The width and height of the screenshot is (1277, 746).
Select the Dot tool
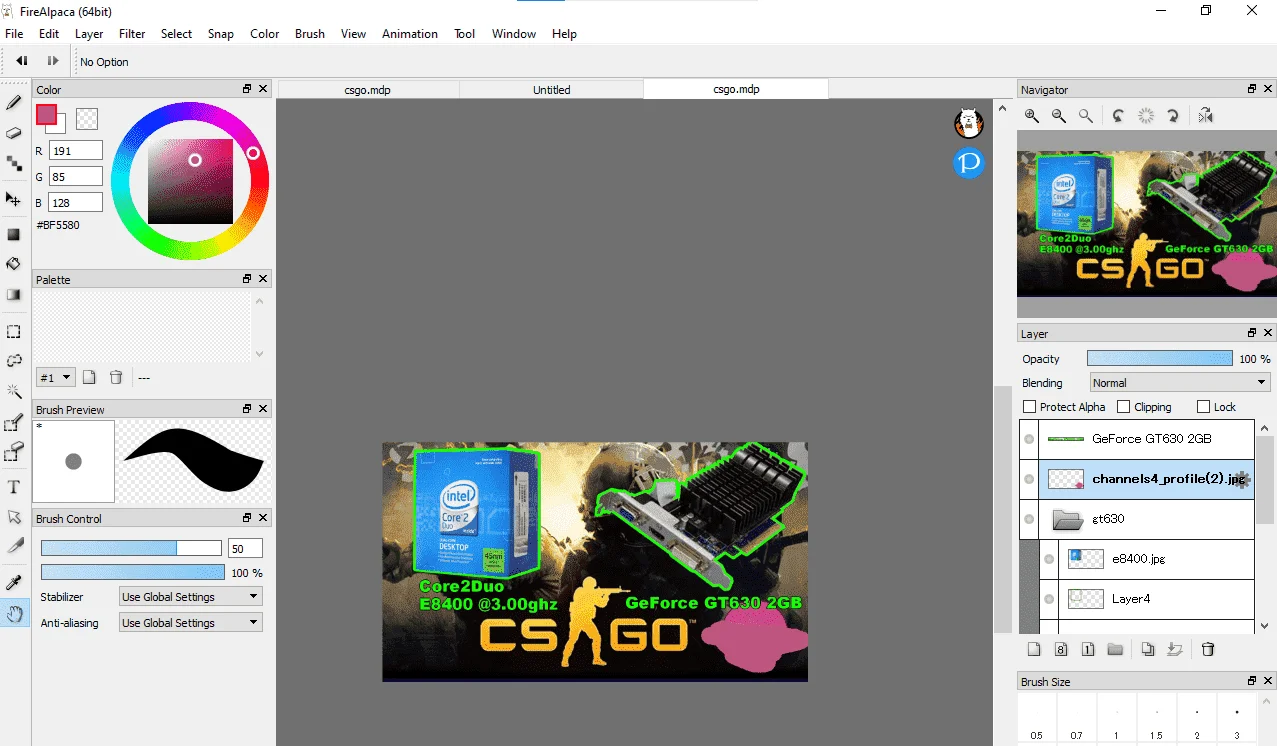point(14,163)
